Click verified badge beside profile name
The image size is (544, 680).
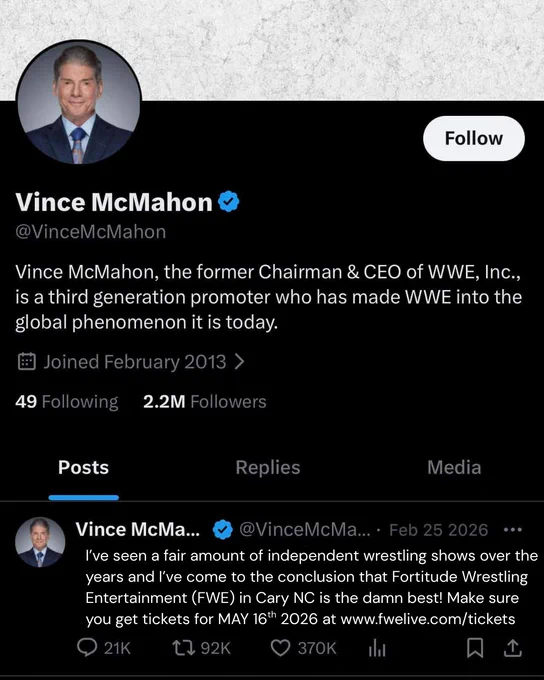tap(228, 202)
